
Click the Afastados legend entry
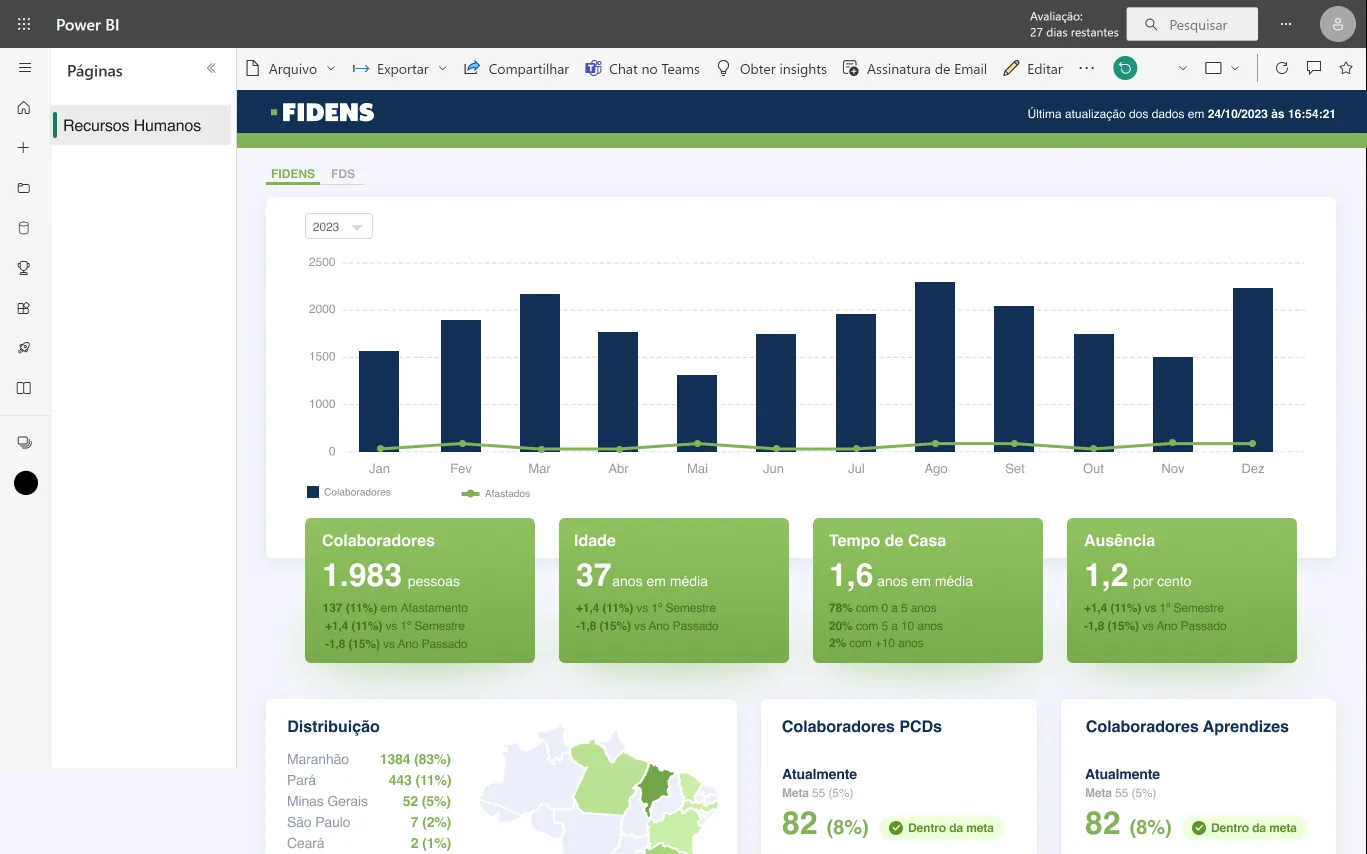(496, 493)
